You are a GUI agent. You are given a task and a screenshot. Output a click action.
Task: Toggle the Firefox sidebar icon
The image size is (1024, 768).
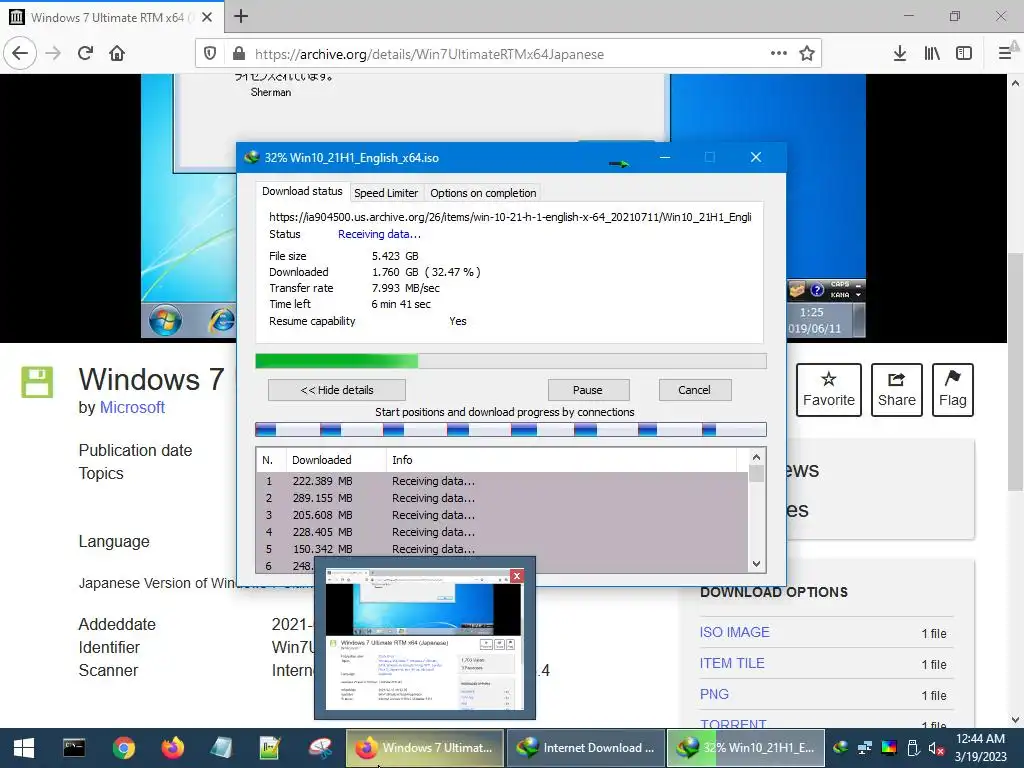tap(964, 54)
